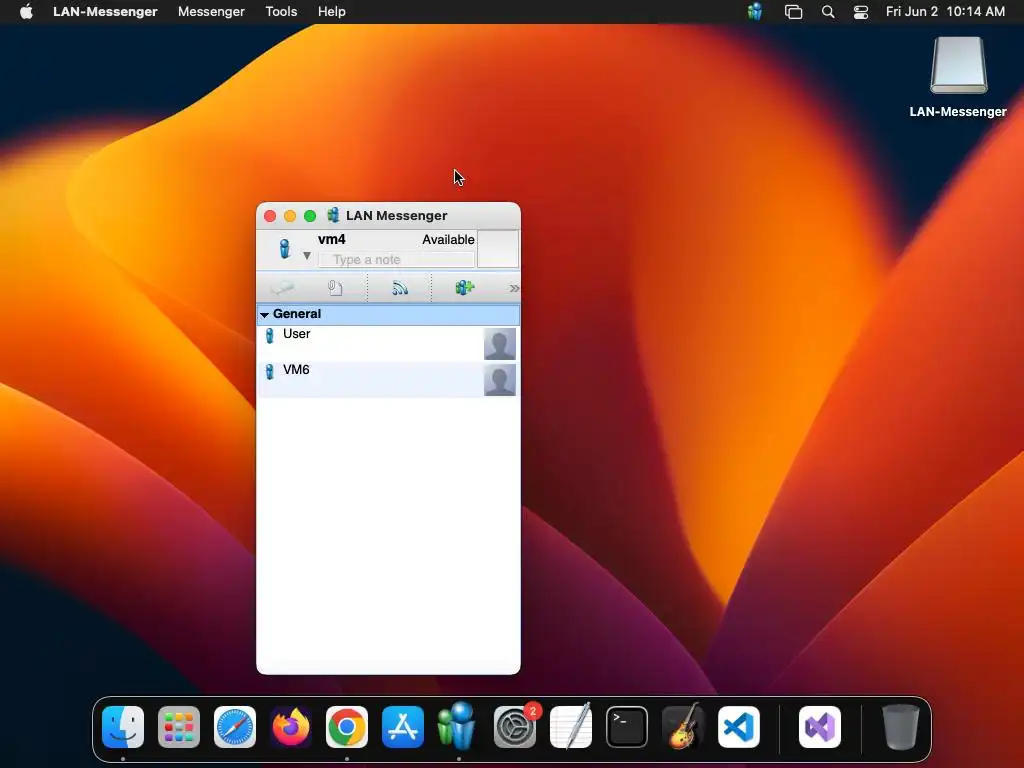Open App Store from the dock

[403, 727]
